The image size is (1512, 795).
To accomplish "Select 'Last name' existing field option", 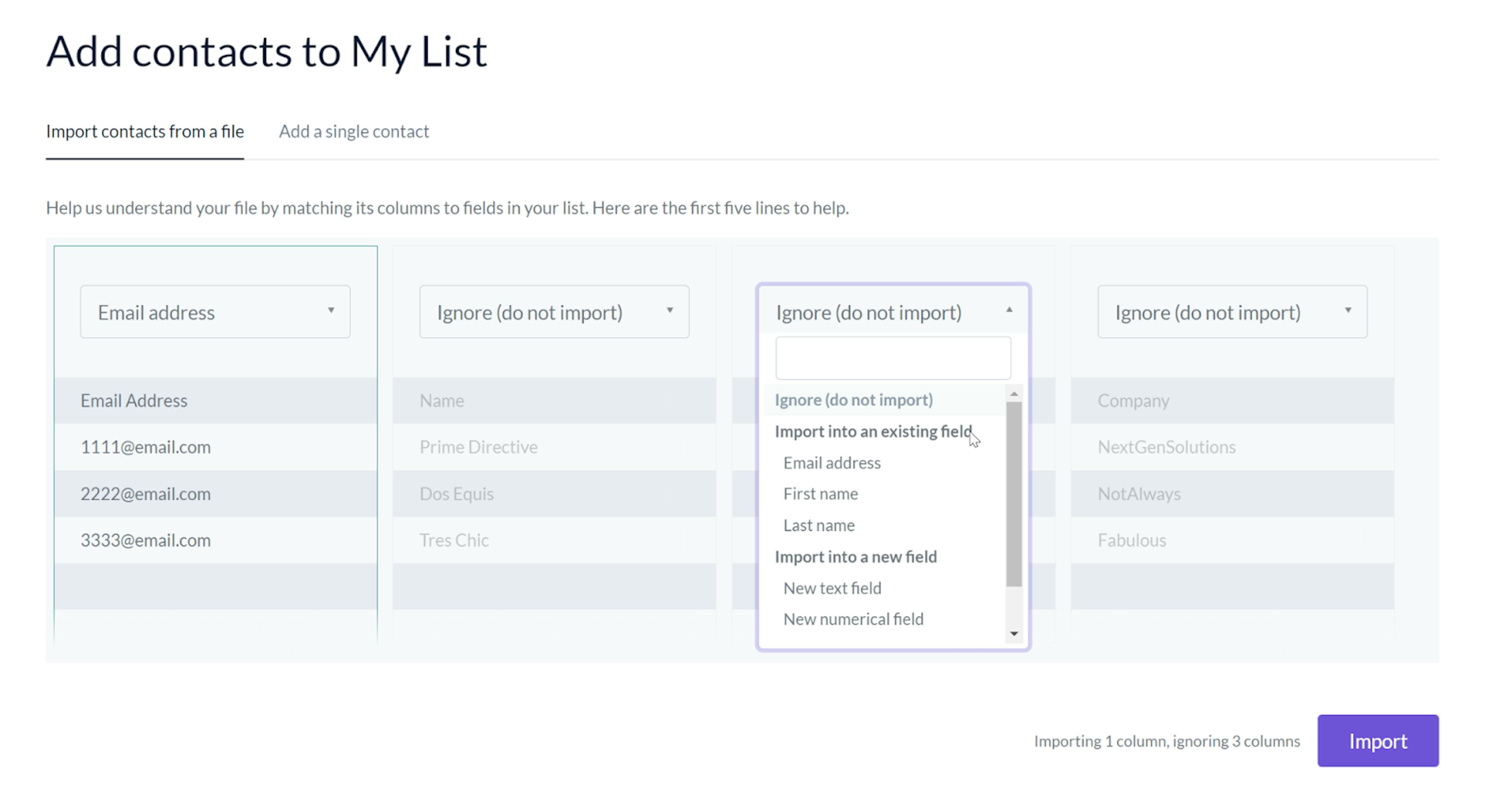I will [818, 525].
